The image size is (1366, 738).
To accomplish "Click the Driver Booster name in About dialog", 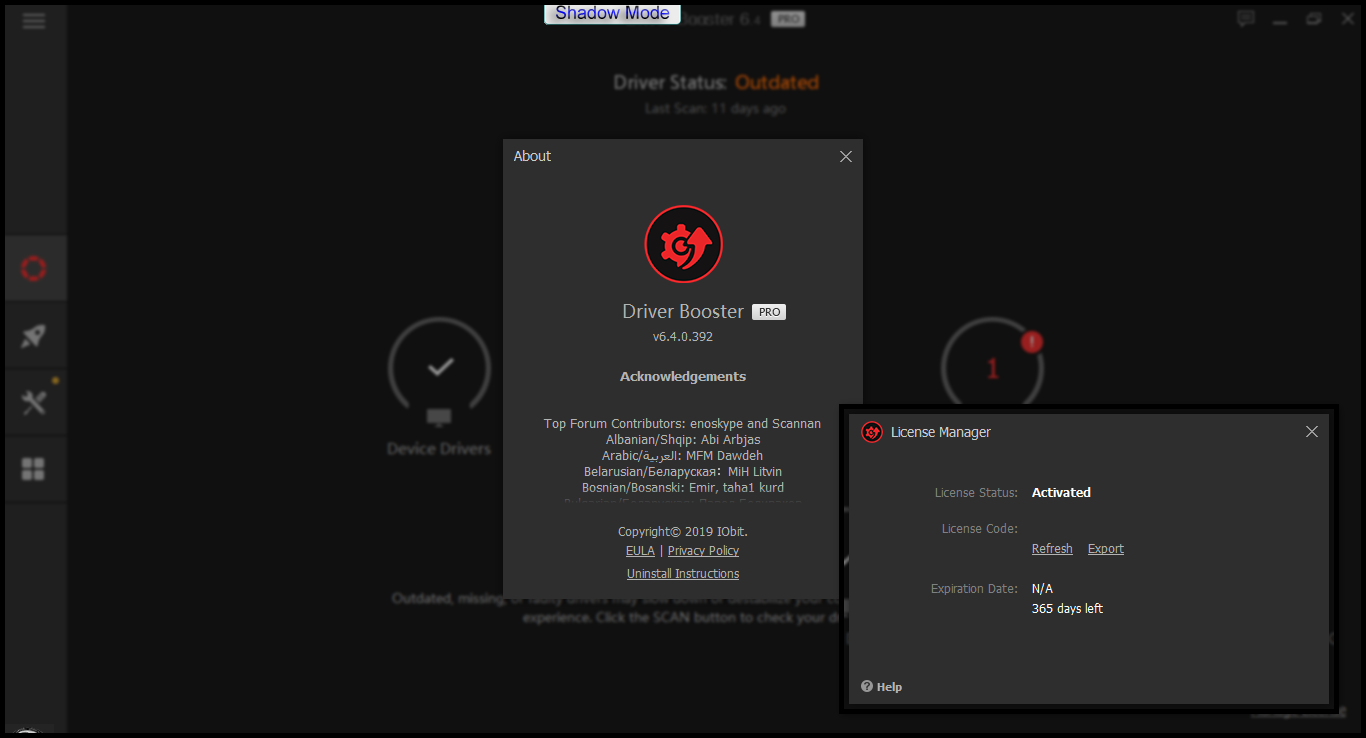I will pyautogui.click(x=683, y=312).
